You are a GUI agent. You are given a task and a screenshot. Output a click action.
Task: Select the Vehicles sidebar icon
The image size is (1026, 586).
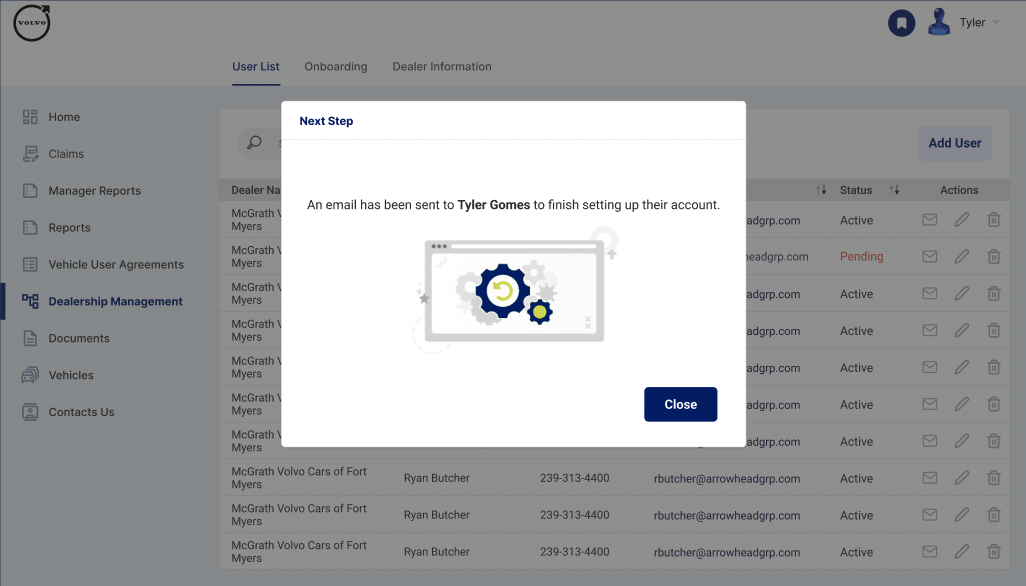pyautogui.click(x=29, y=375)
